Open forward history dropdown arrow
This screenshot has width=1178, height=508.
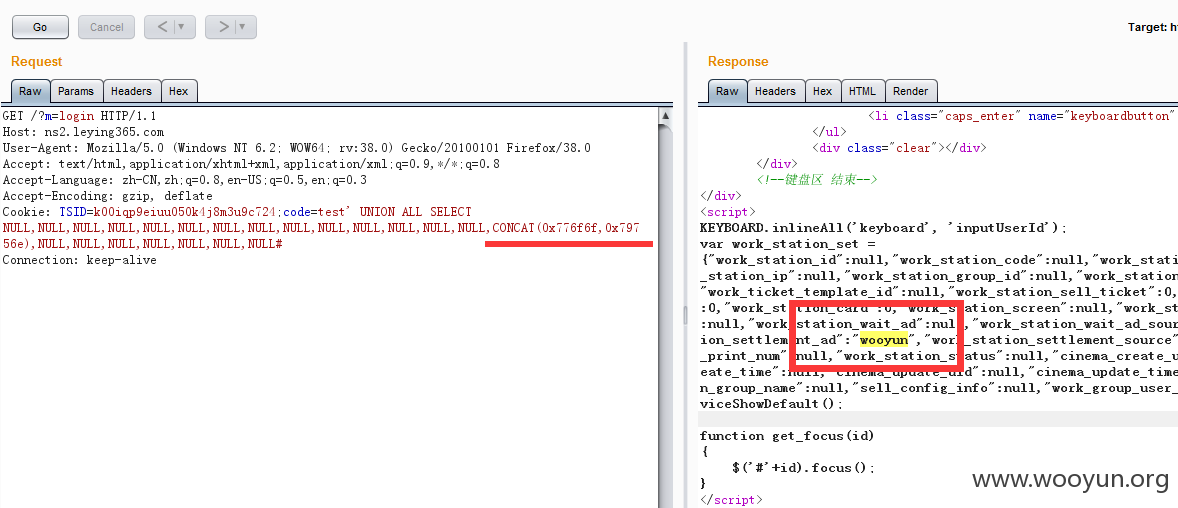pos(245,27)
